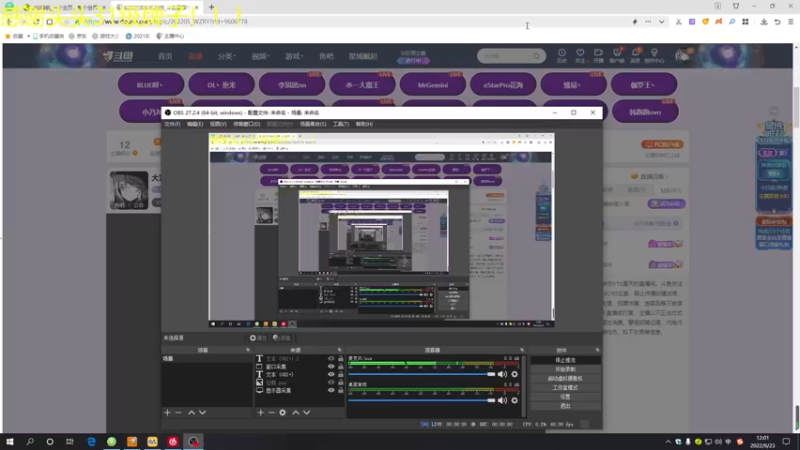Remove the selected source with the minus icon
This screenshot has width=800, height=450.
271,412
